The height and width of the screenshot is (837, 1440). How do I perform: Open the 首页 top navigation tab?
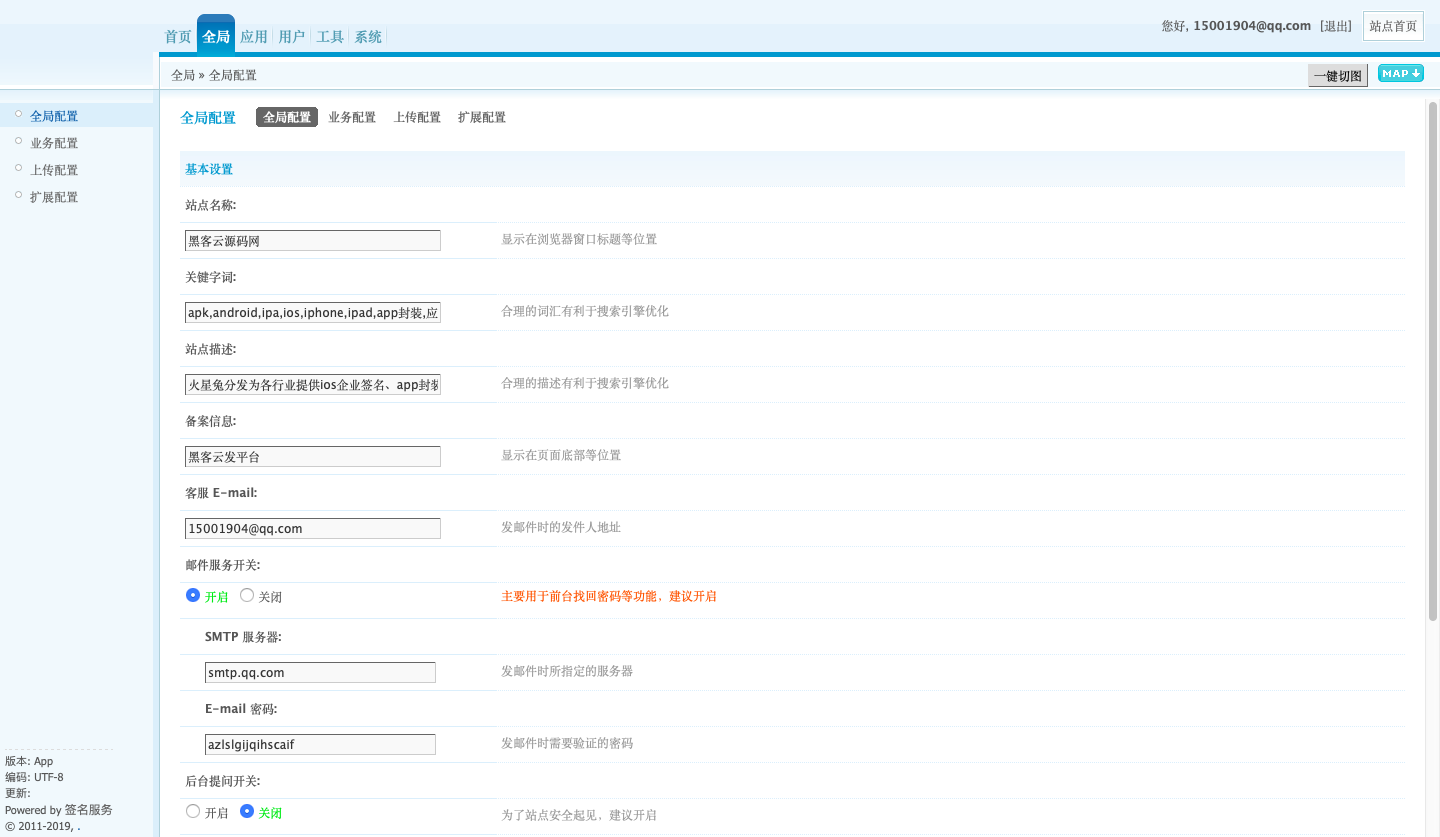(x=178, y=37)
